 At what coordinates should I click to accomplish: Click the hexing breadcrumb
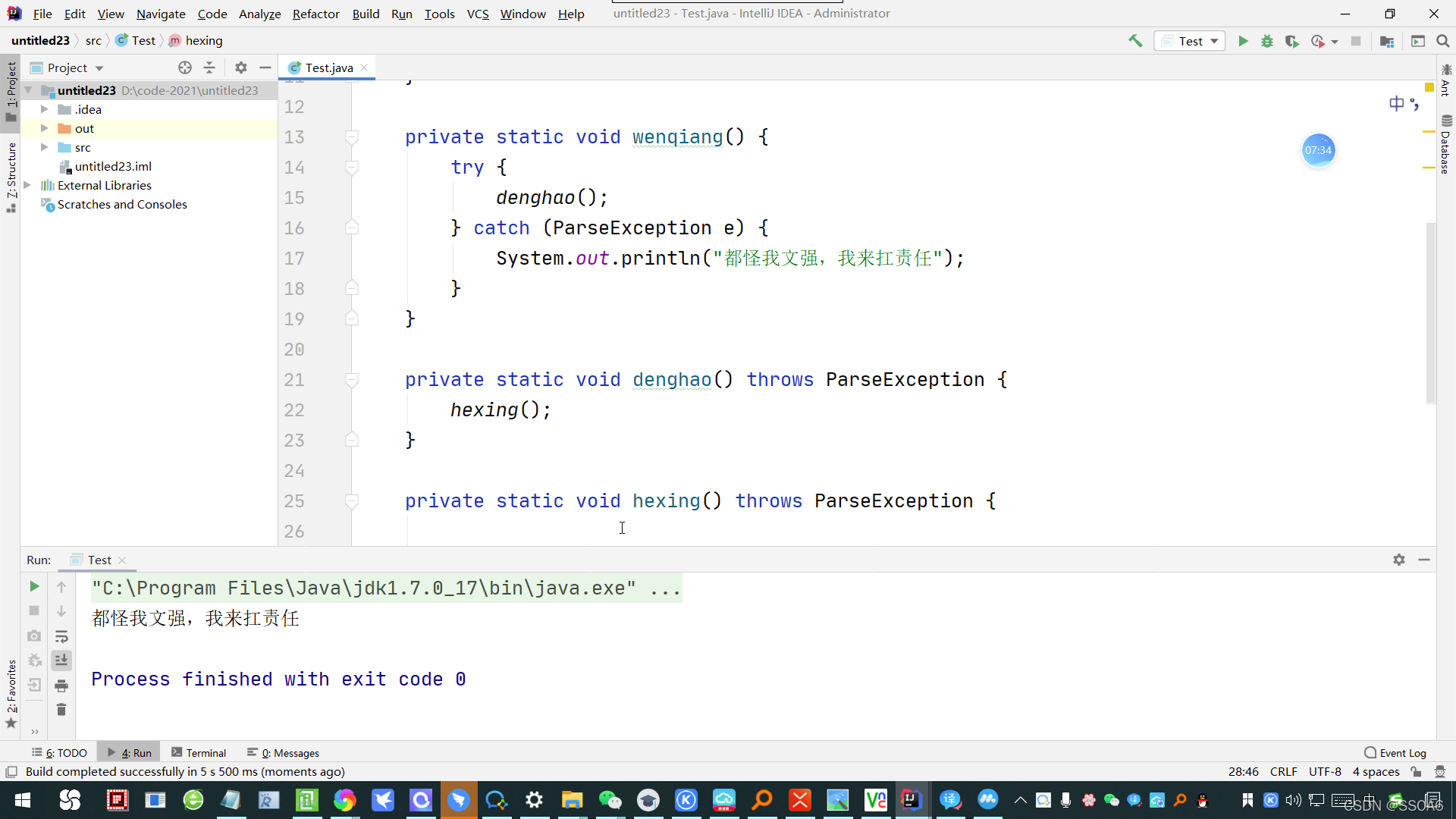196,41
